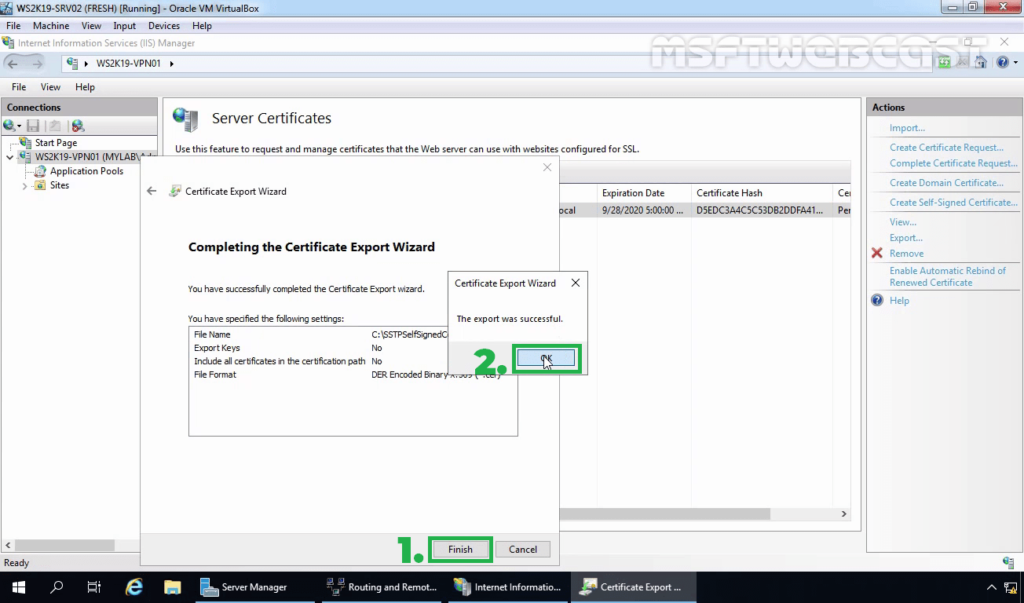Click the Connections toolbar up-folder icon
1024x603 pixels.
click(x=56, y=125)
